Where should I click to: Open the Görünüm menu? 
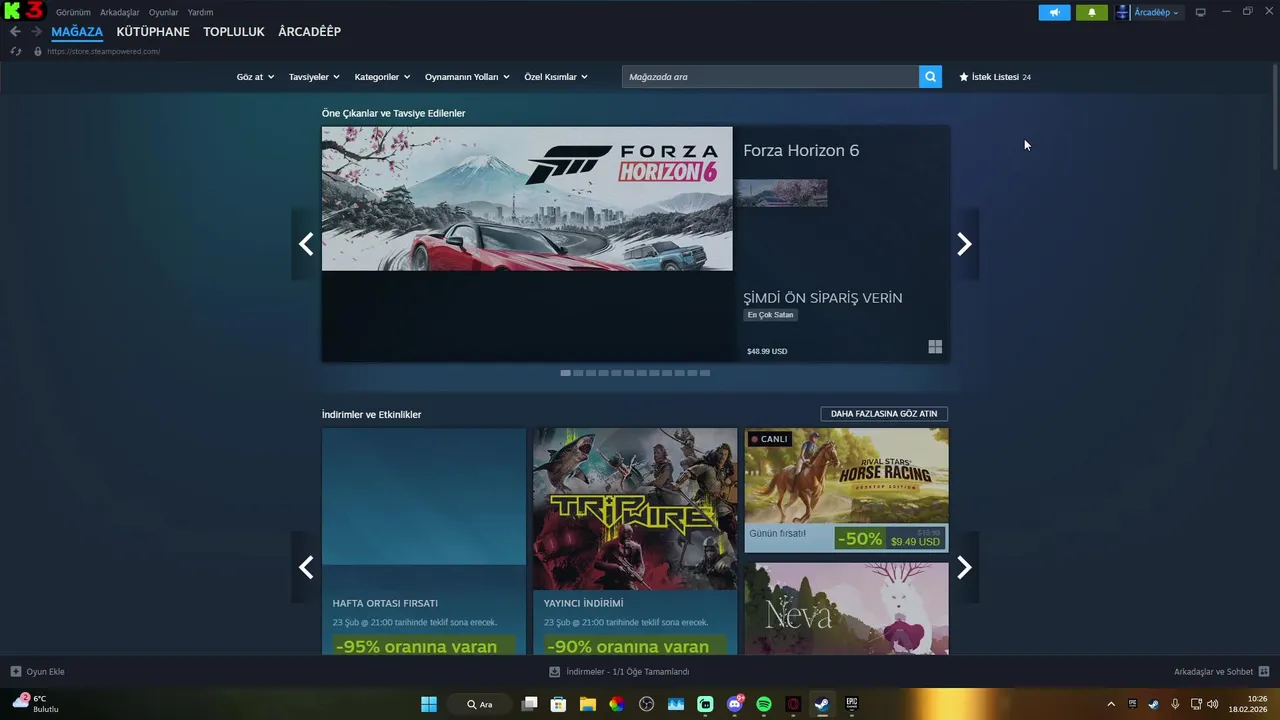tap(73, 12)
